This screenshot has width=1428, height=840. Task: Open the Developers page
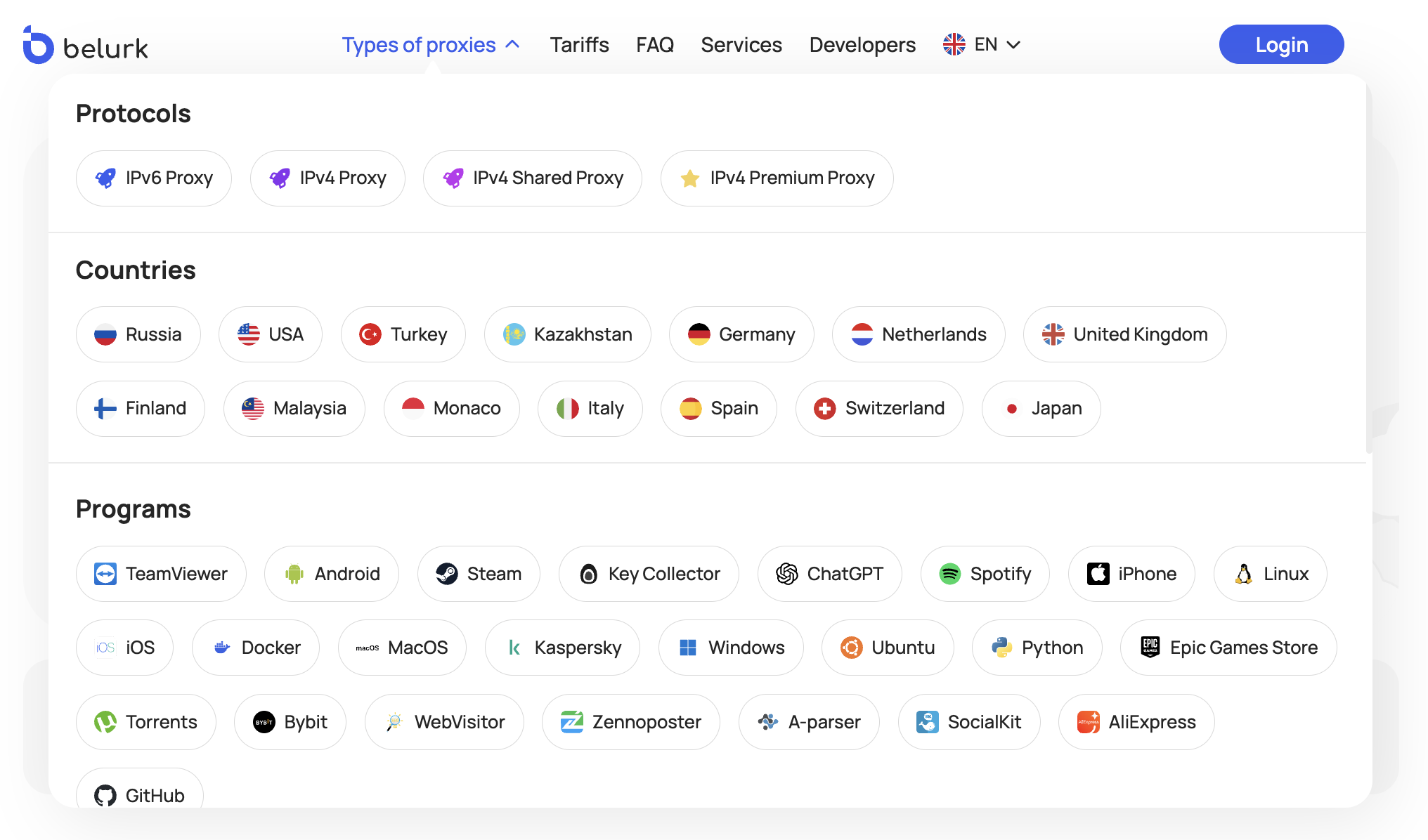click(x=862, y=45)
